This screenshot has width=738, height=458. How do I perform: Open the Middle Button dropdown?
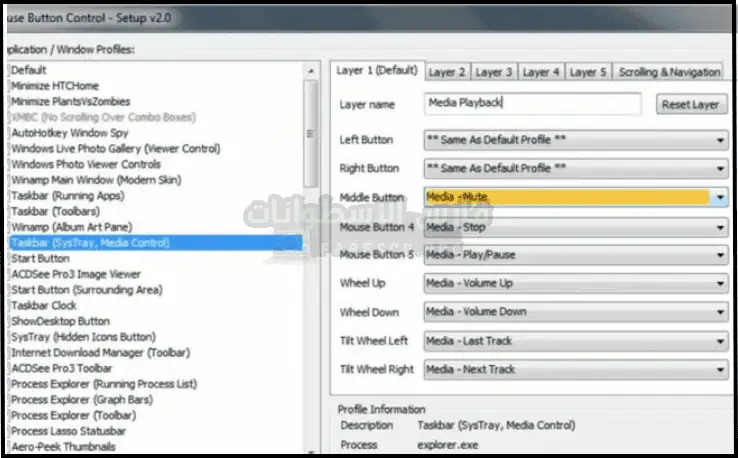(720, 198)
